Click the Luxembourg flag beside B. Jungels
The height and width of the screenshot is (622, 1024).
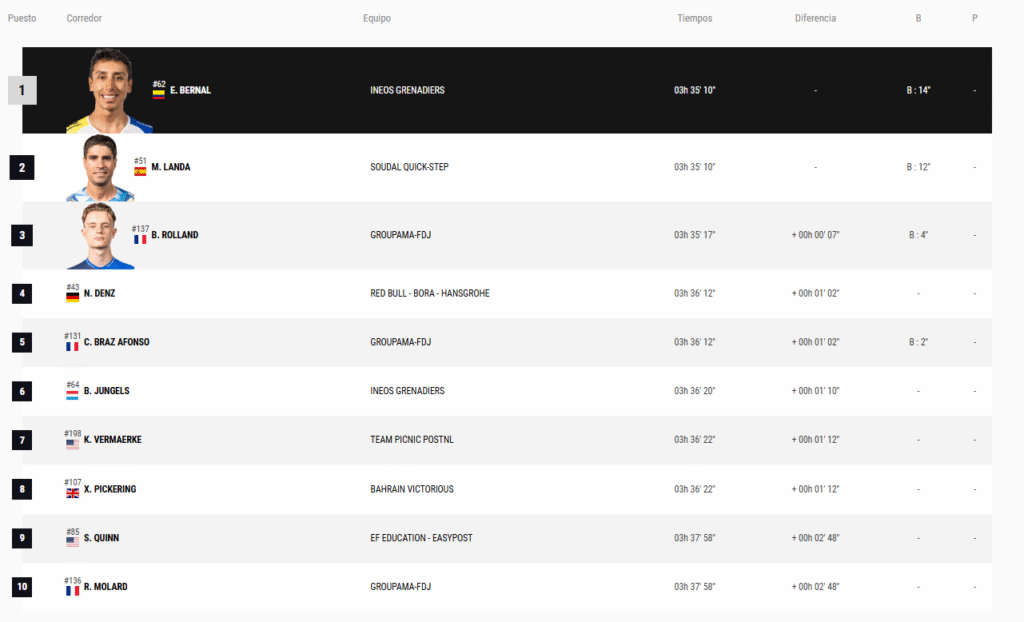pyautogui.click(x=72, y=395)
